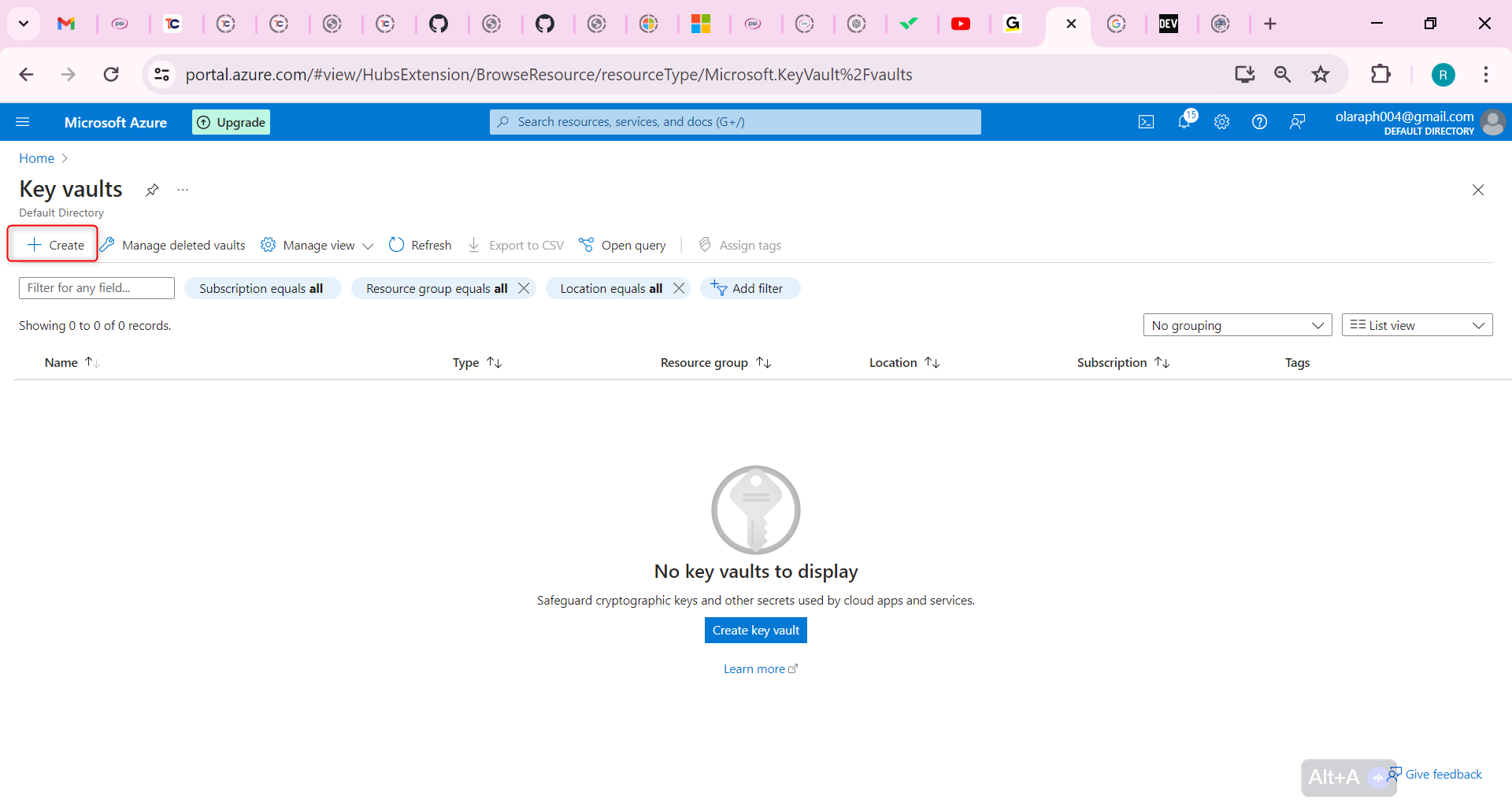This screenshot has width=1512, height=803.
Task: Close the current Azure browser tab
Action: (x=1071, y=24)
